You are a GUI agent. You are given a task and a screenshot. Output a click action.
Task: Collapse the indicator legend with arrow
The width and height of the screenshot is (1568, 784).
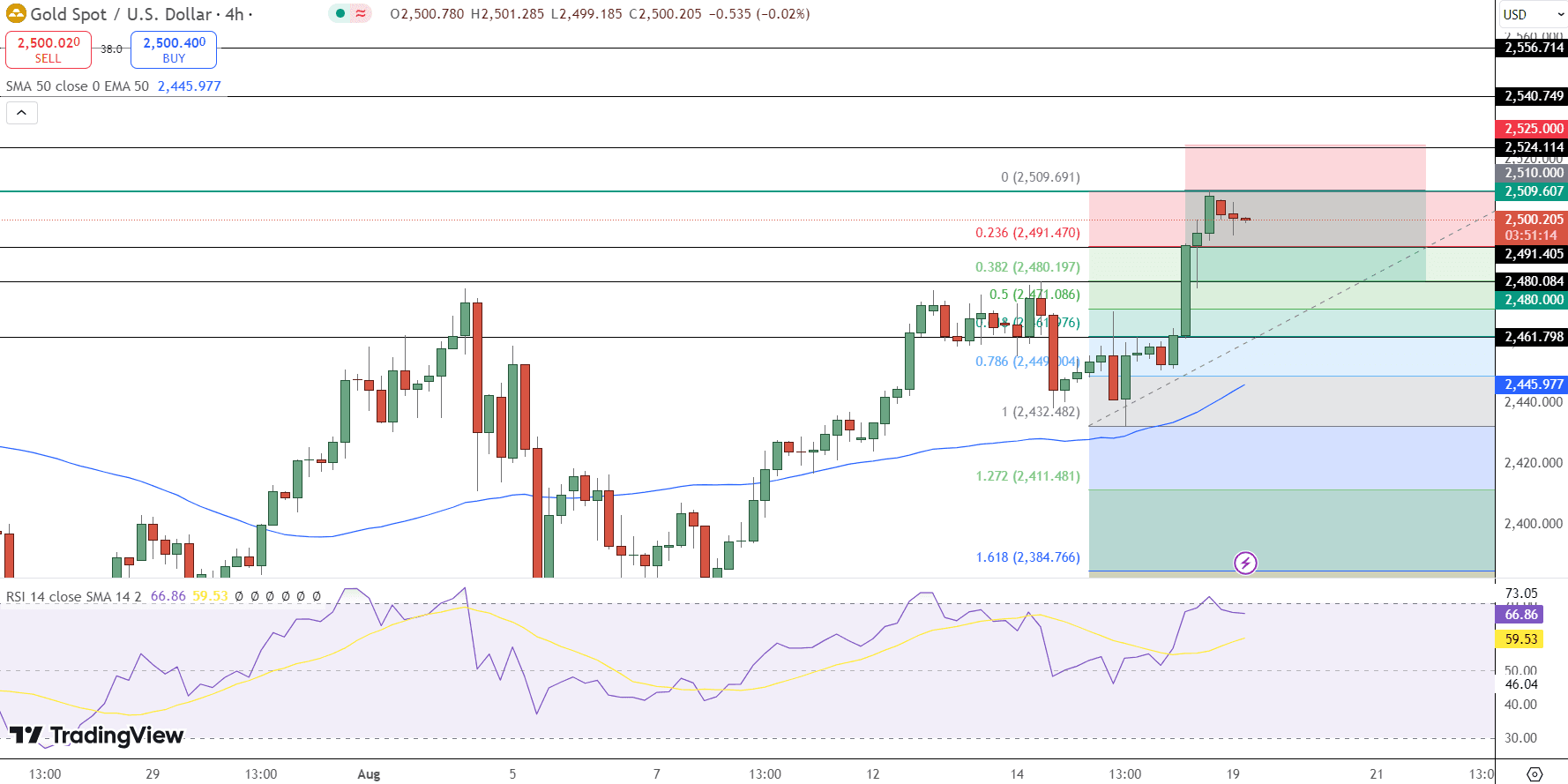pos(22,113)
